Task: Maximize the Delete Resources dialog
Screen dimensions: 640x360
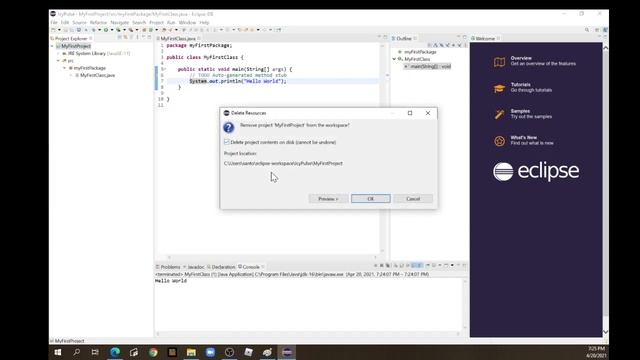Action: point(410,113)
